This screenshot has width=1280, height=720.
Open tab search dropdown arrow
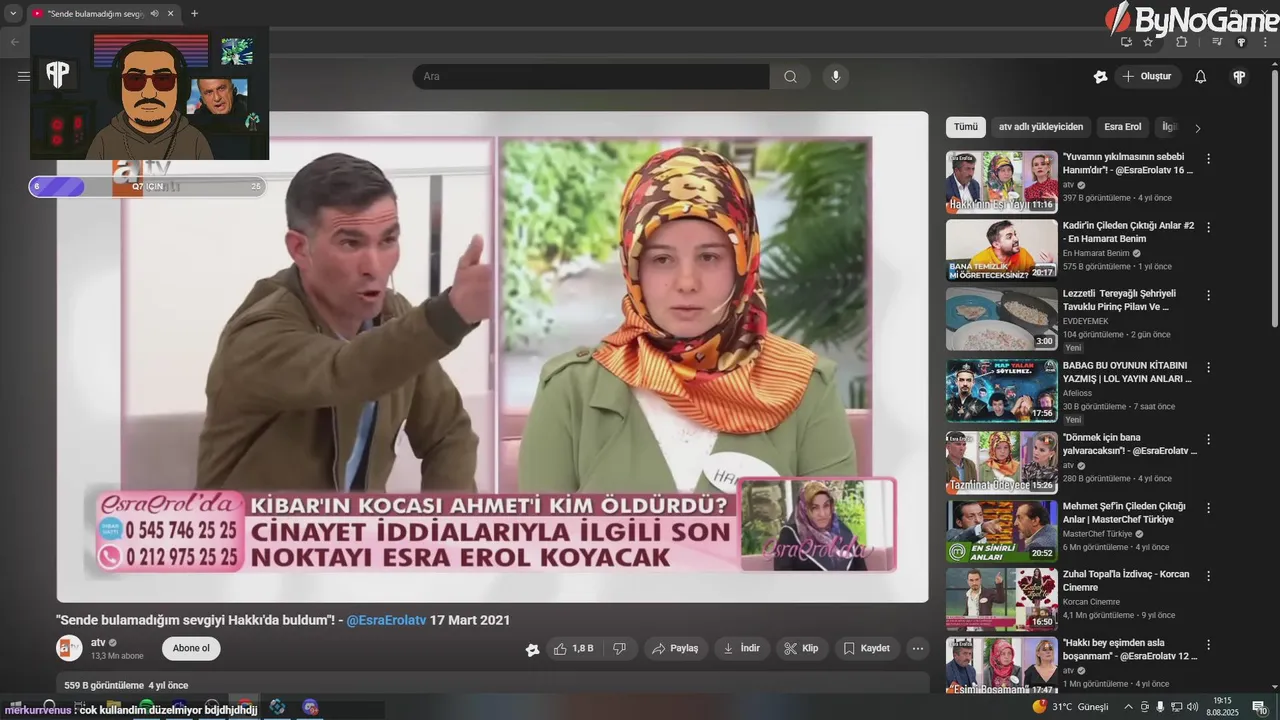13,14
